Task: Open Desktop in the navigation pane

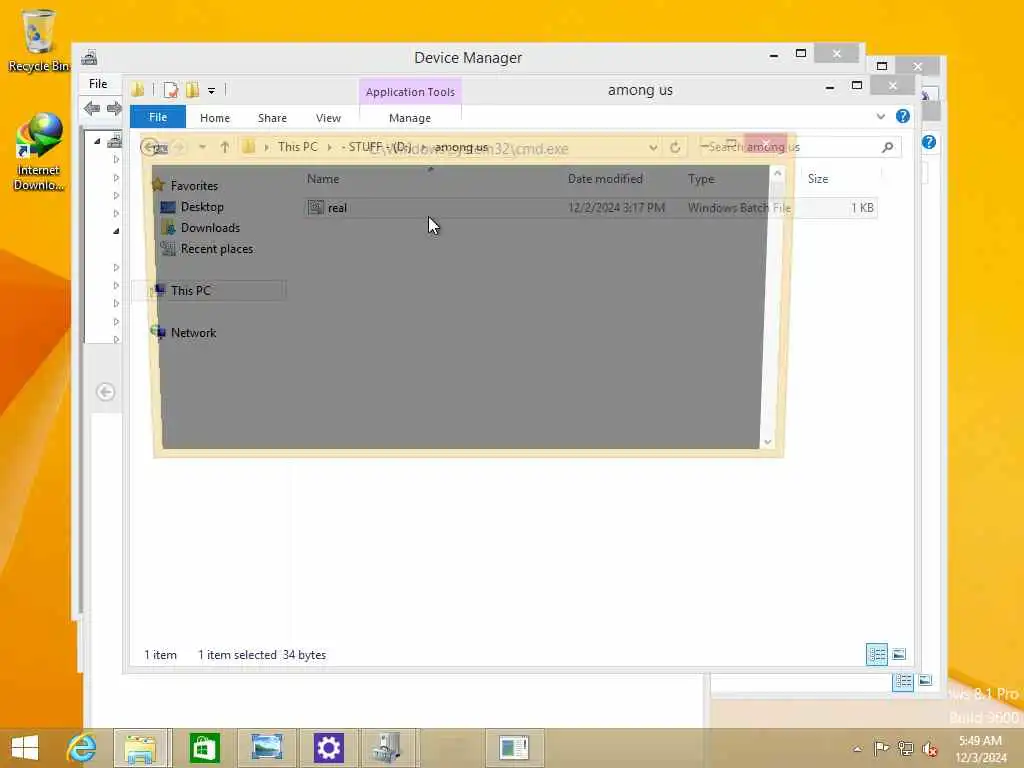Action: coord(202,207)
